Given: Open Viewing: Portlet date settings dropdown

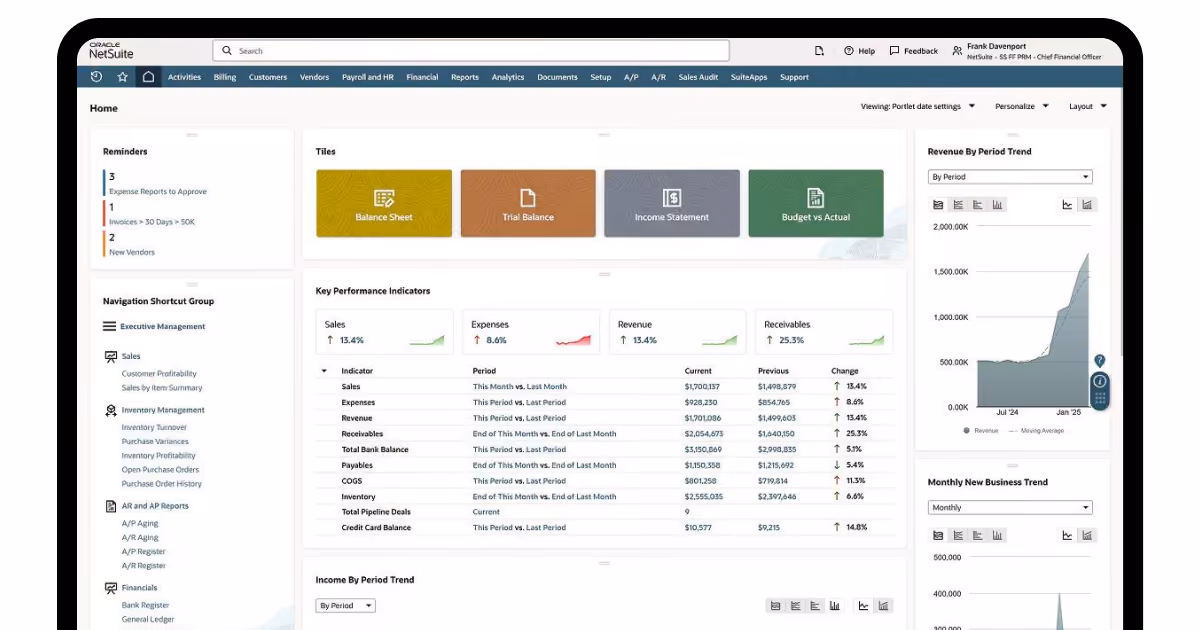Looking at the screenshot, I should [x=919, y=106].
